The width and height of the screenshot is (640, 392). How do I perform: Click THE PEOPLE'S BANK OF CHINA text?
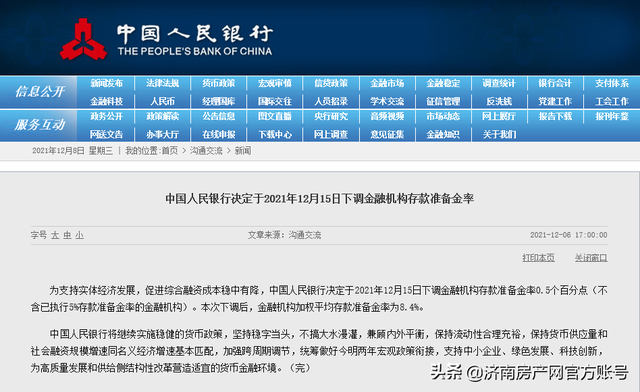[195, 51]
